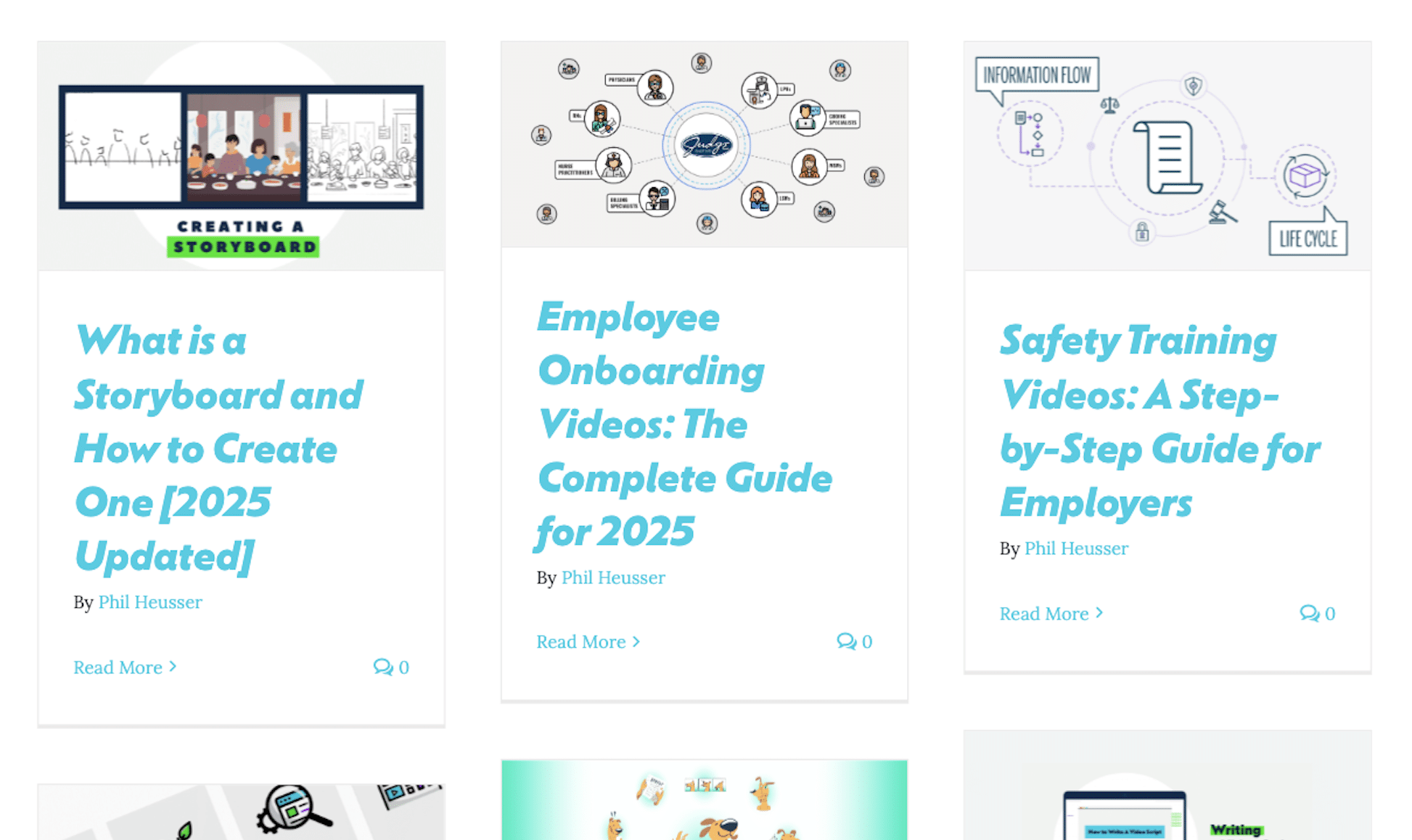Open the cartoon dogs green thumbnail
This screenshot has height=840, width=1412.
click(704, 802)
